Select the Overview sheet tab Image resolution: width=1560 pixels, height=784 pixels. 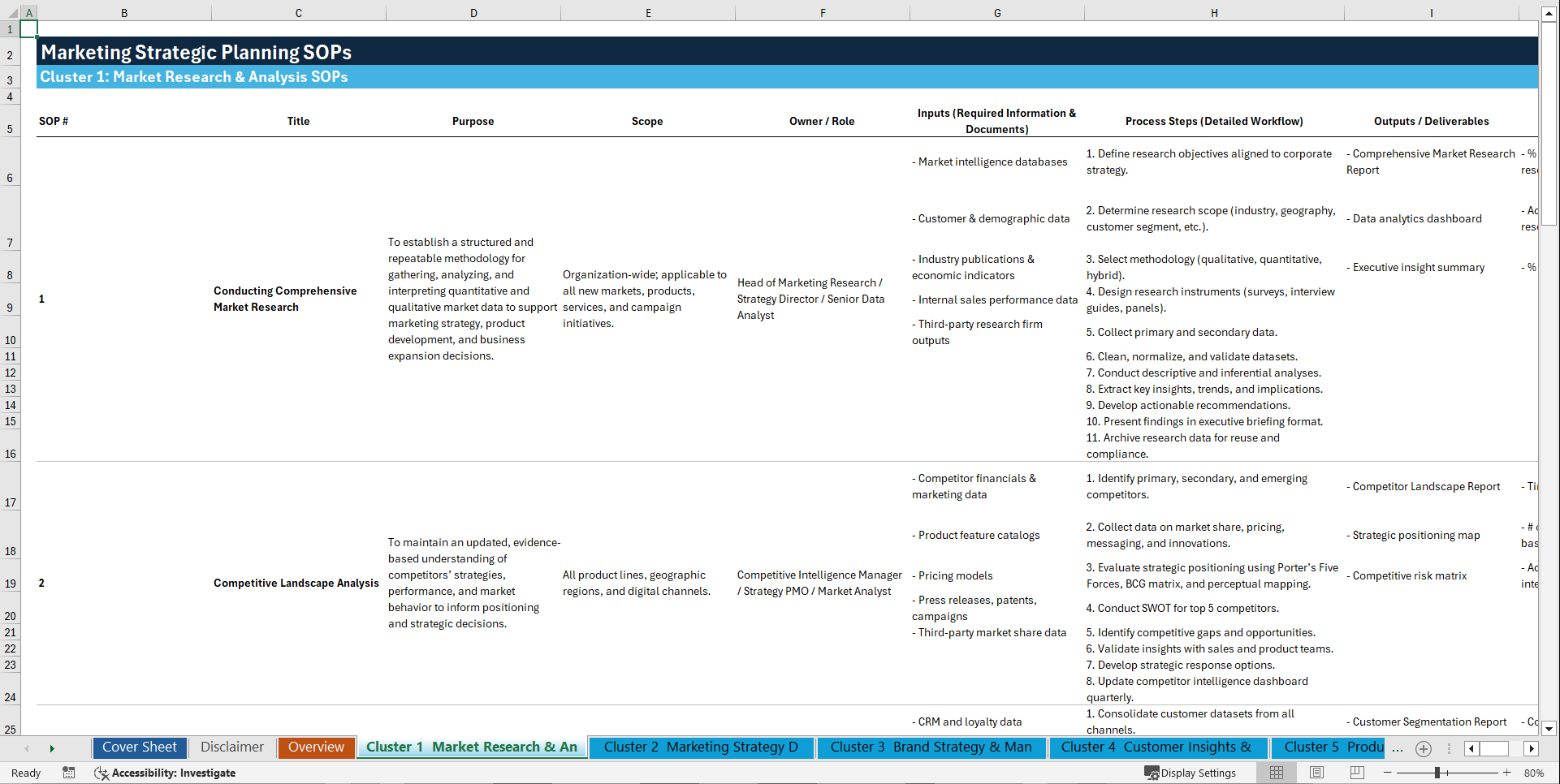[x=316, y=747]
